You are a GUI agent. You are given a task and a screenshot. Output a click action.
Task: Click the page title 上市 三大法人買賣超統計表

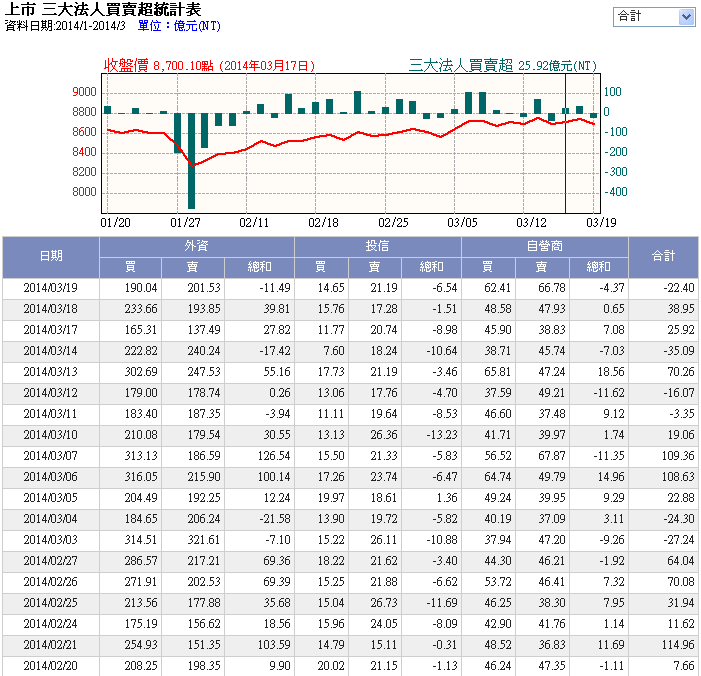[x=103, y=9]
